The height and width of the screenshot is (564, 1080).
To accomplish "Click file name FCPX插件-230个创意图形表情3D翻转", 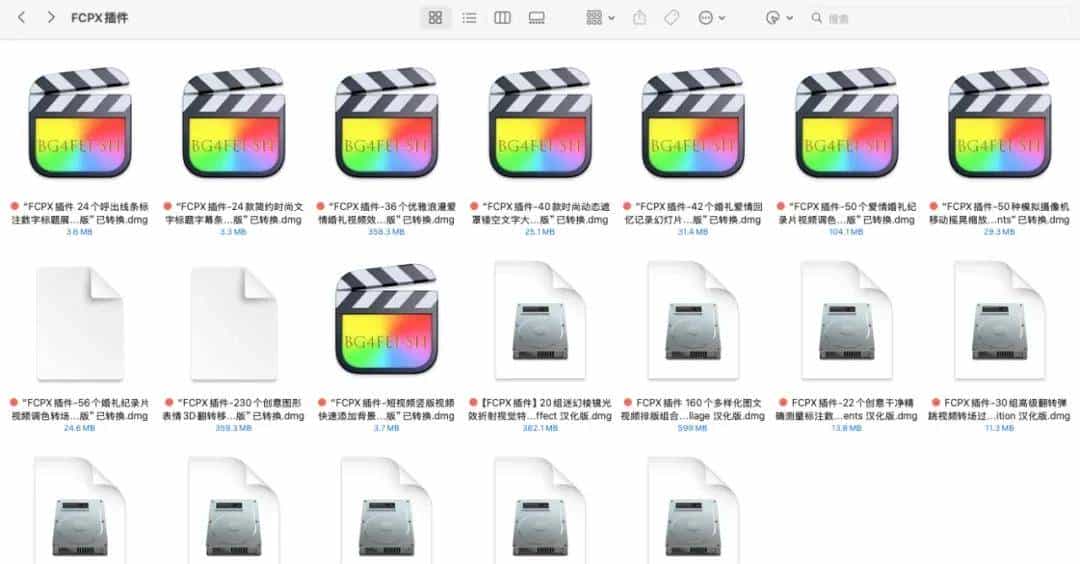I will (233, 409).
